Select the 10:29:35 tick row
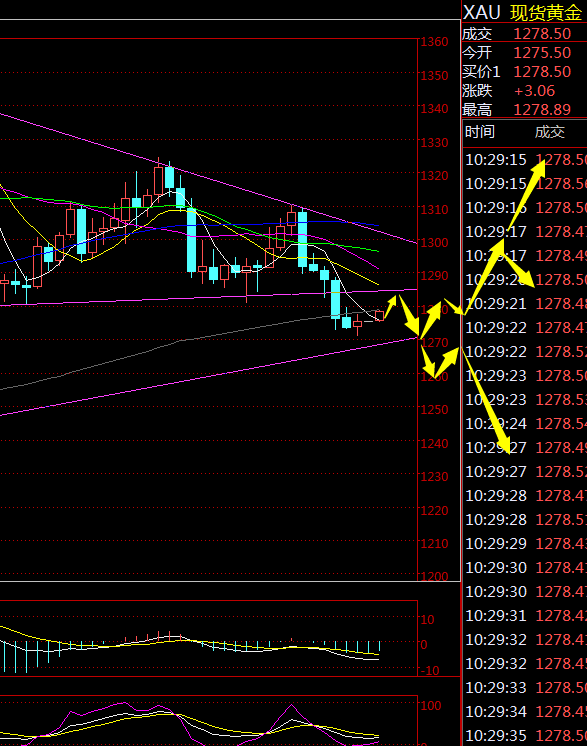This screenshot has height=746, width=587. pos(526,736)
